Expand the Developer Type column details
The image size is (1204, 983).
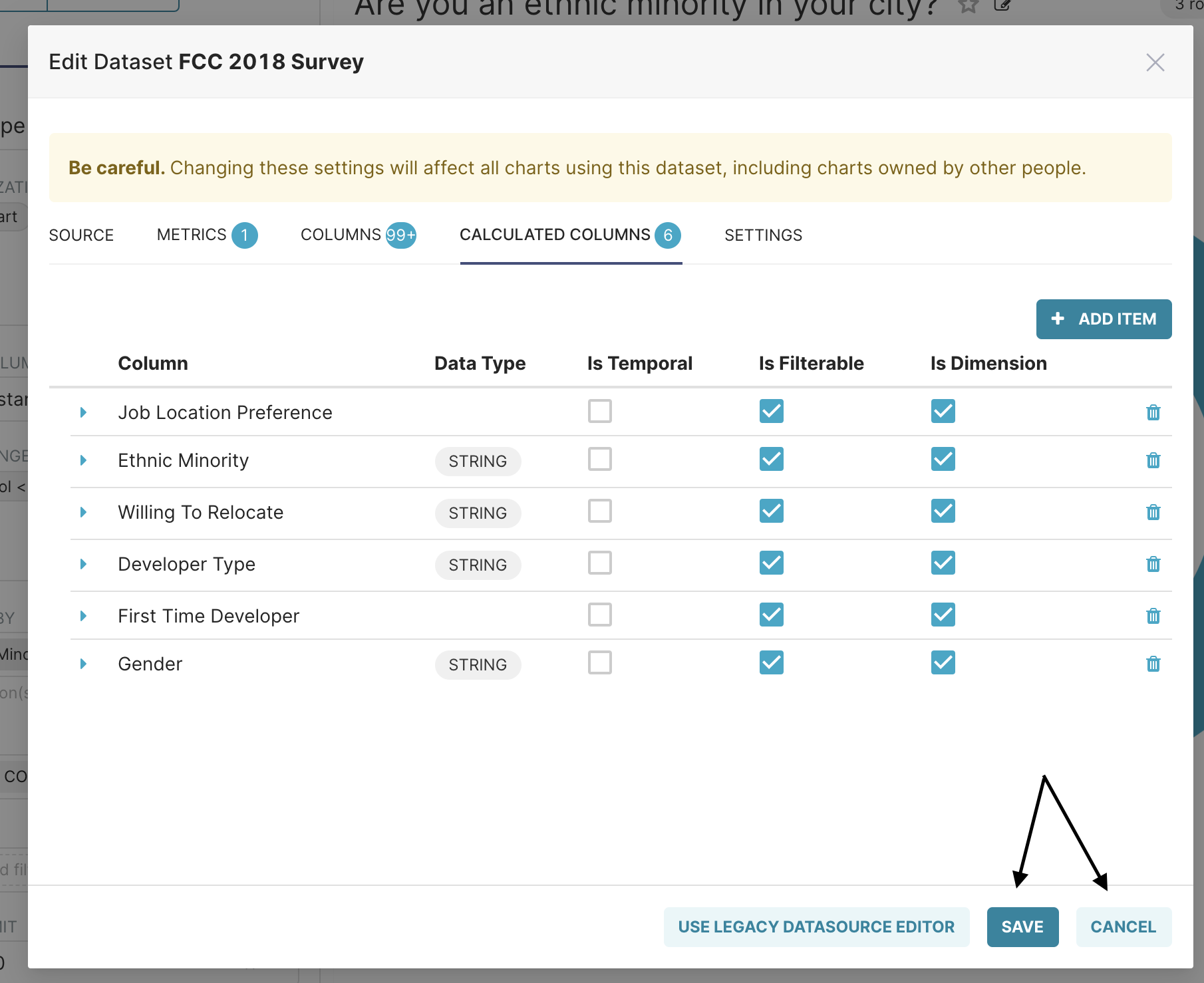tap(84, 563)
